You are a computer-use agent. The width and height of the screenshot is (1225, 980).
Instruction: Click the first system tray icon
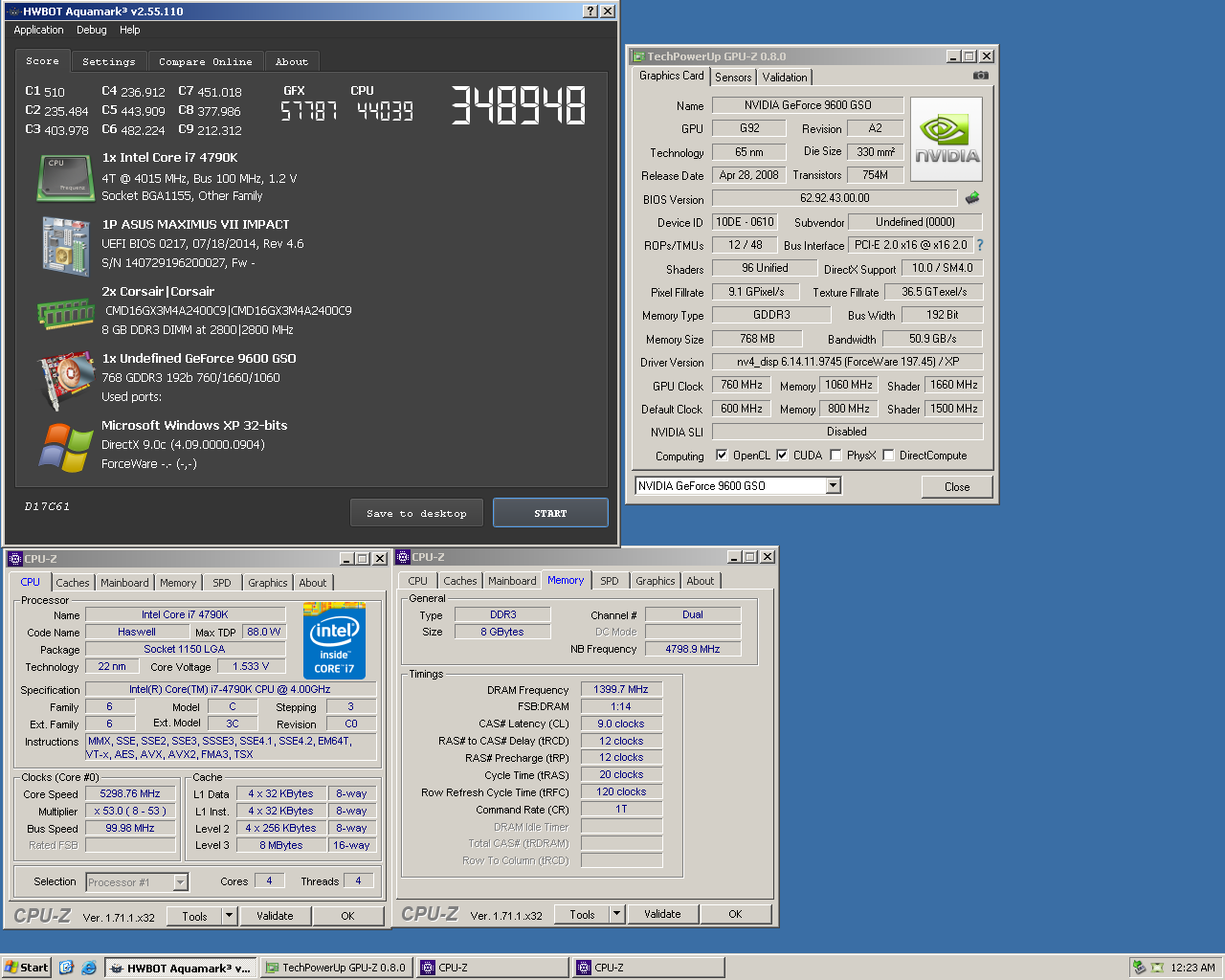[x=1139, y=968]
